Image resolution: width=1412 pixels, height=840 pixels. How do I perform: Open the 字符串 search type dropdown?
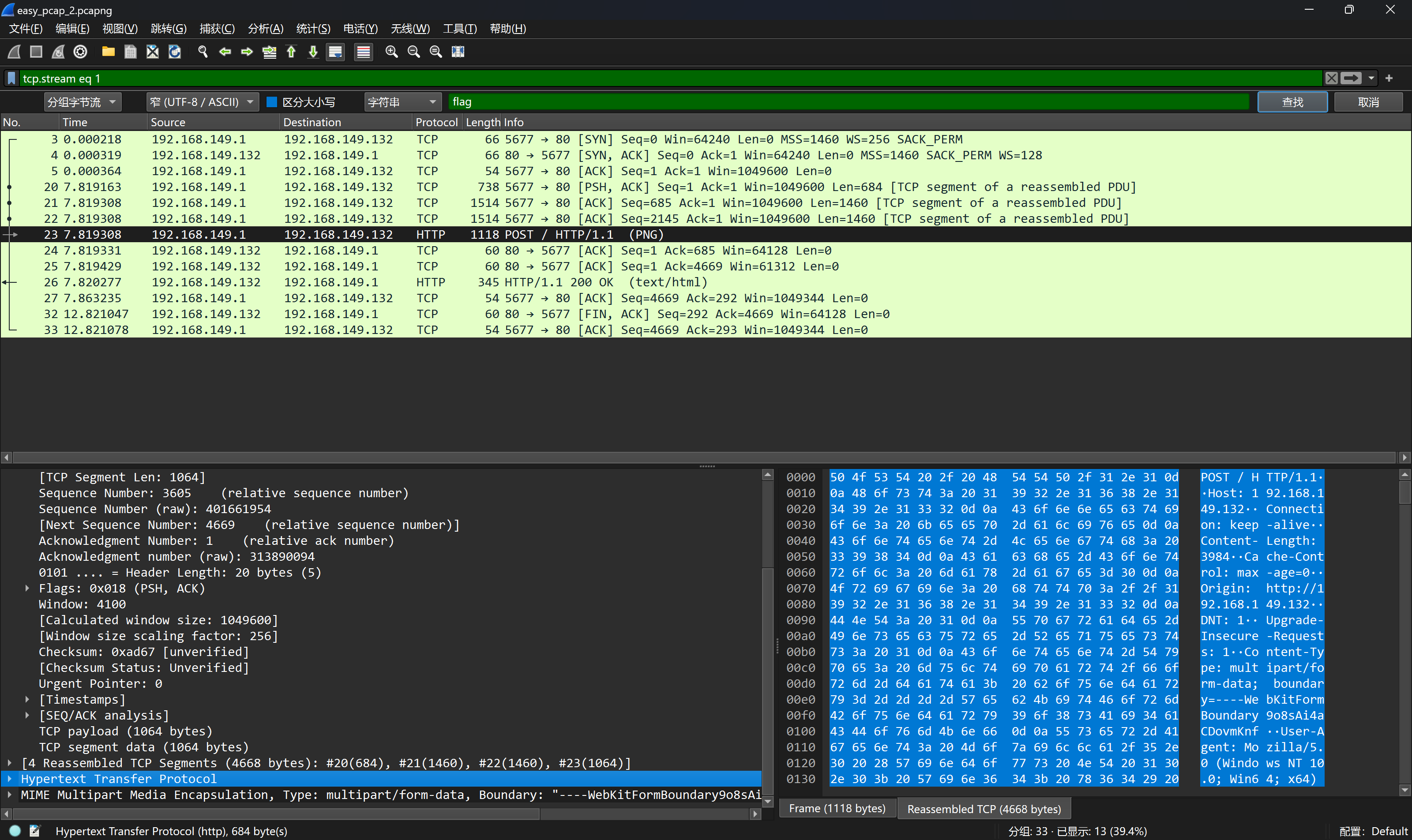click(402, 102)
